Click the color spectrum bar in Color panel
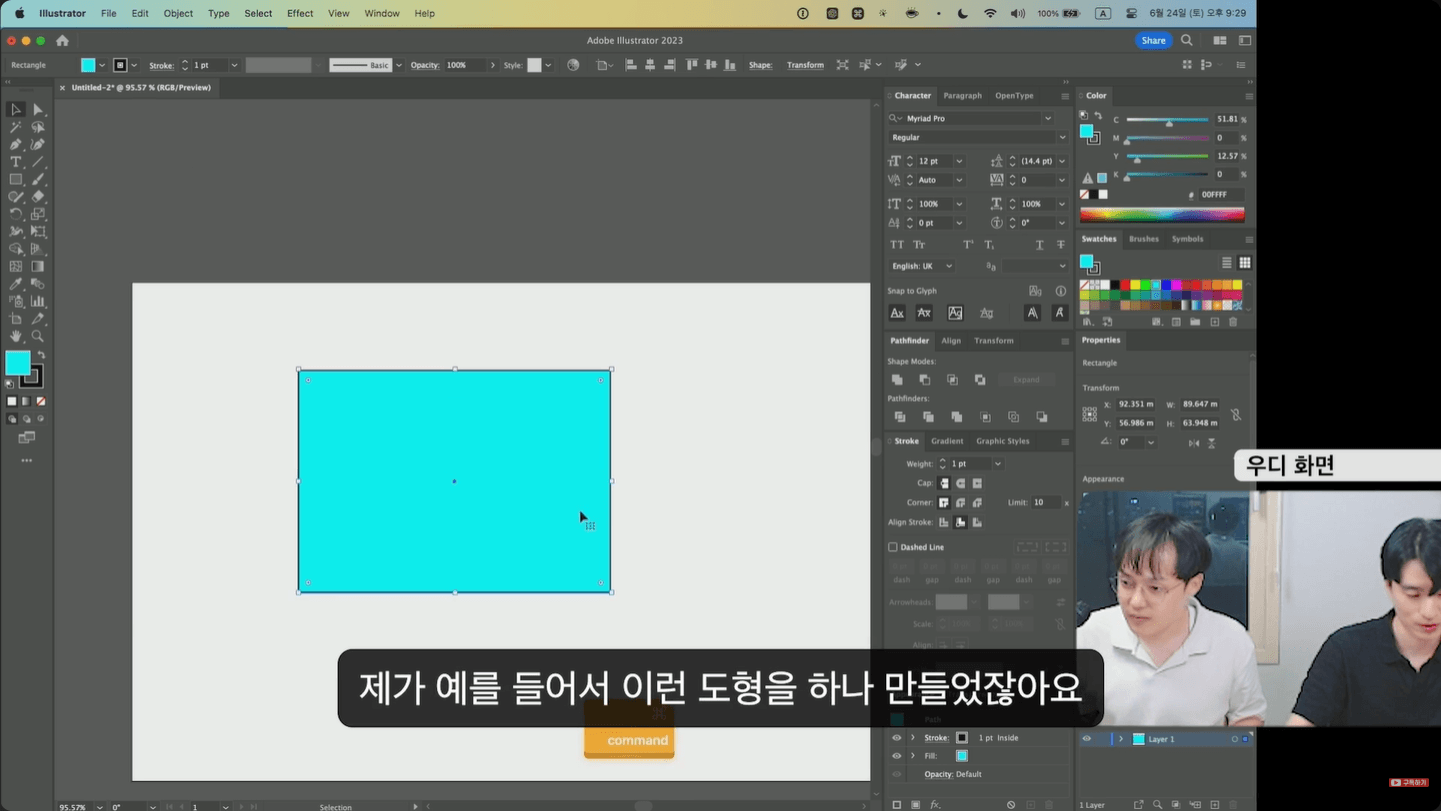 point(1162,213)
